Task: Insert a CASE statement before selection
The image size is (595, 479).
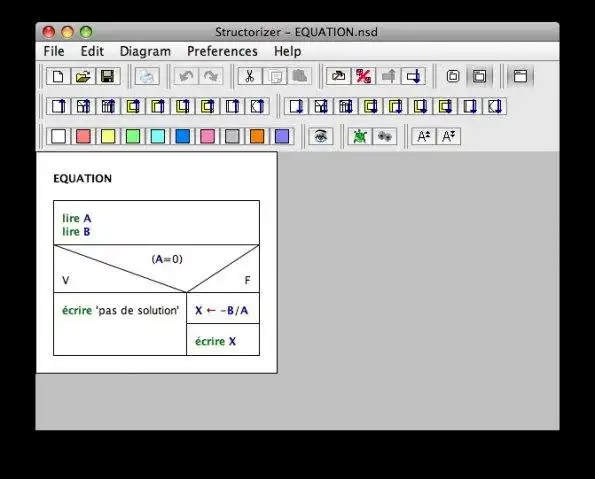Action: (x=108, y=106)
